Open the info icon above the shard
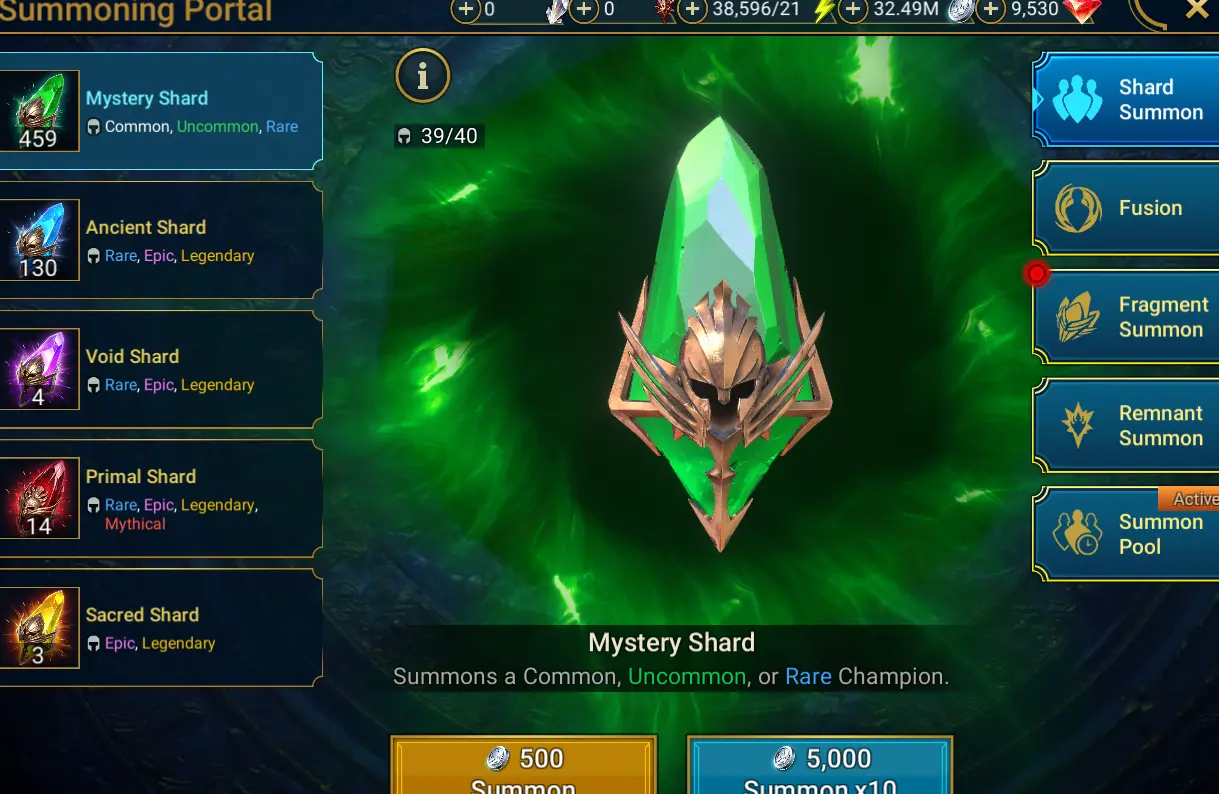Viewport: 1219px width, 794px height. [x=422, y=76]
